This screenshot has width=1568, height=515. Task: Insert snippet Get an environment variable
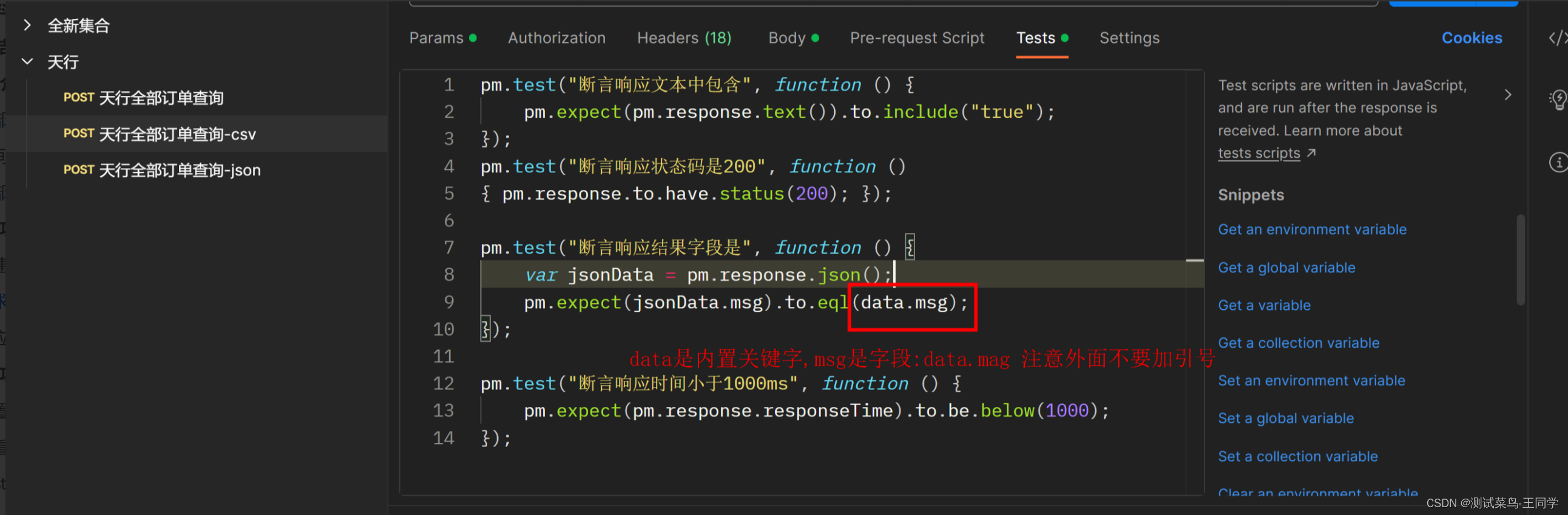coord(1312,229)
